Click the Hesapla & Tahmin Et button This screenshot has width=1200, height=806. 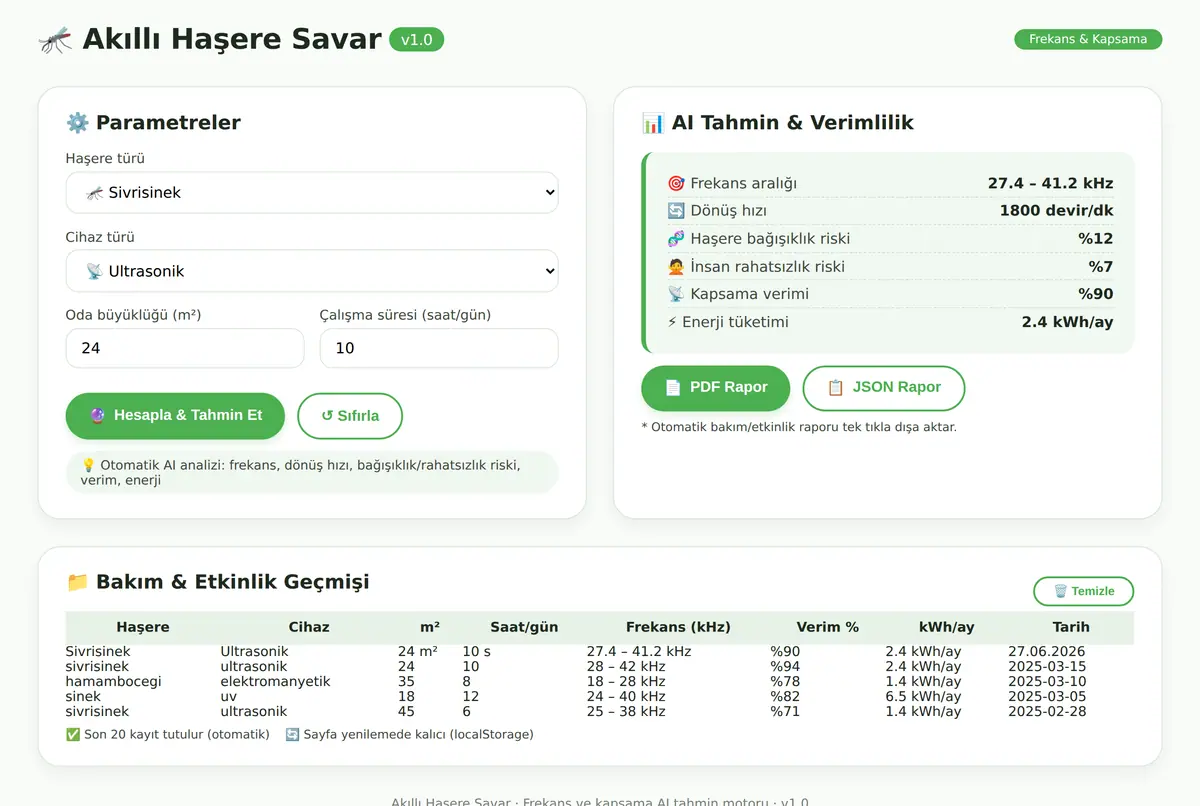tap(175, 415)
